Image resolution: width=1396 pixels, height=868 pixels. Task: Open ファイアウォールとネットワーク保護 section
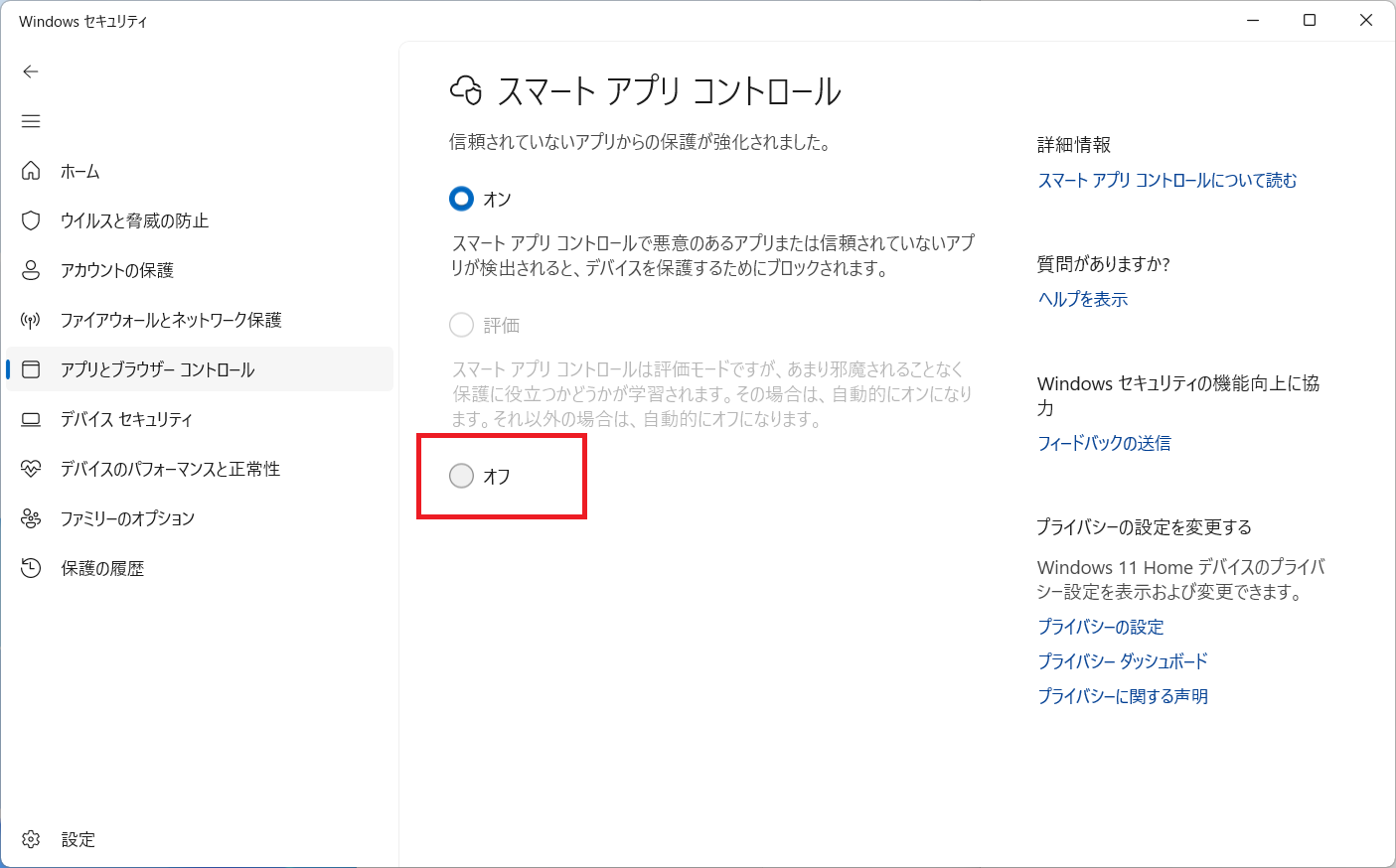(200, 320)
